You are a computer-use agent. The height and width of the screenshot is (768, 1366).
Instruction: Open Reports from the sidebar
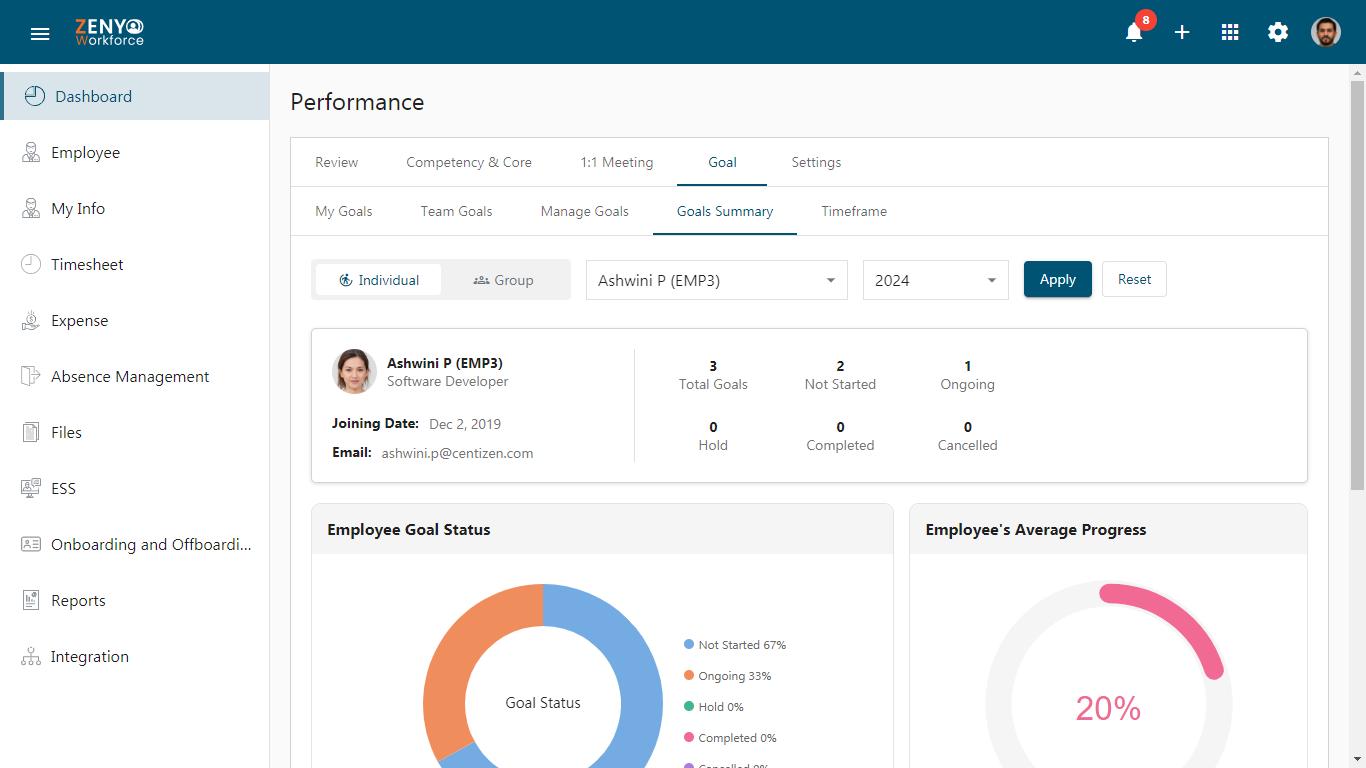[x=135, y=600]
